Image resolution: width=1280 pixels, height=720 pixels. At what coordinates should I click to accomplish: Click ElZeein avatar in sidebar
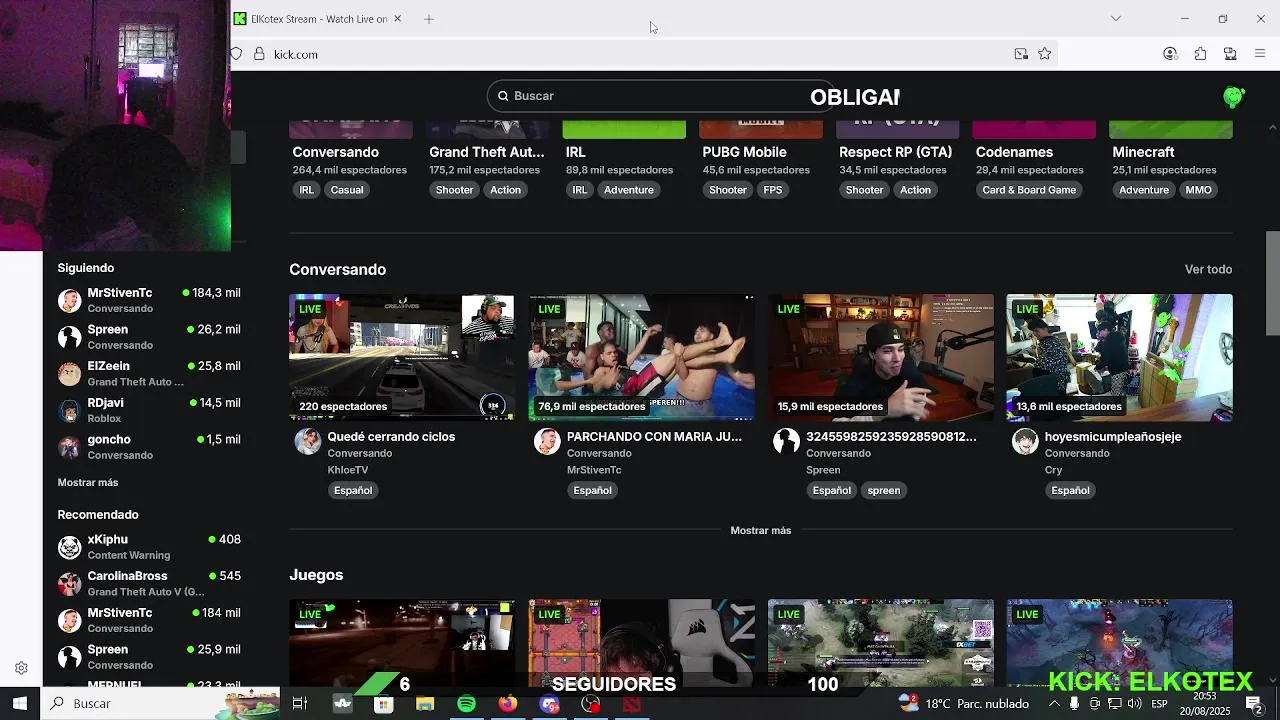coord(69,374)
